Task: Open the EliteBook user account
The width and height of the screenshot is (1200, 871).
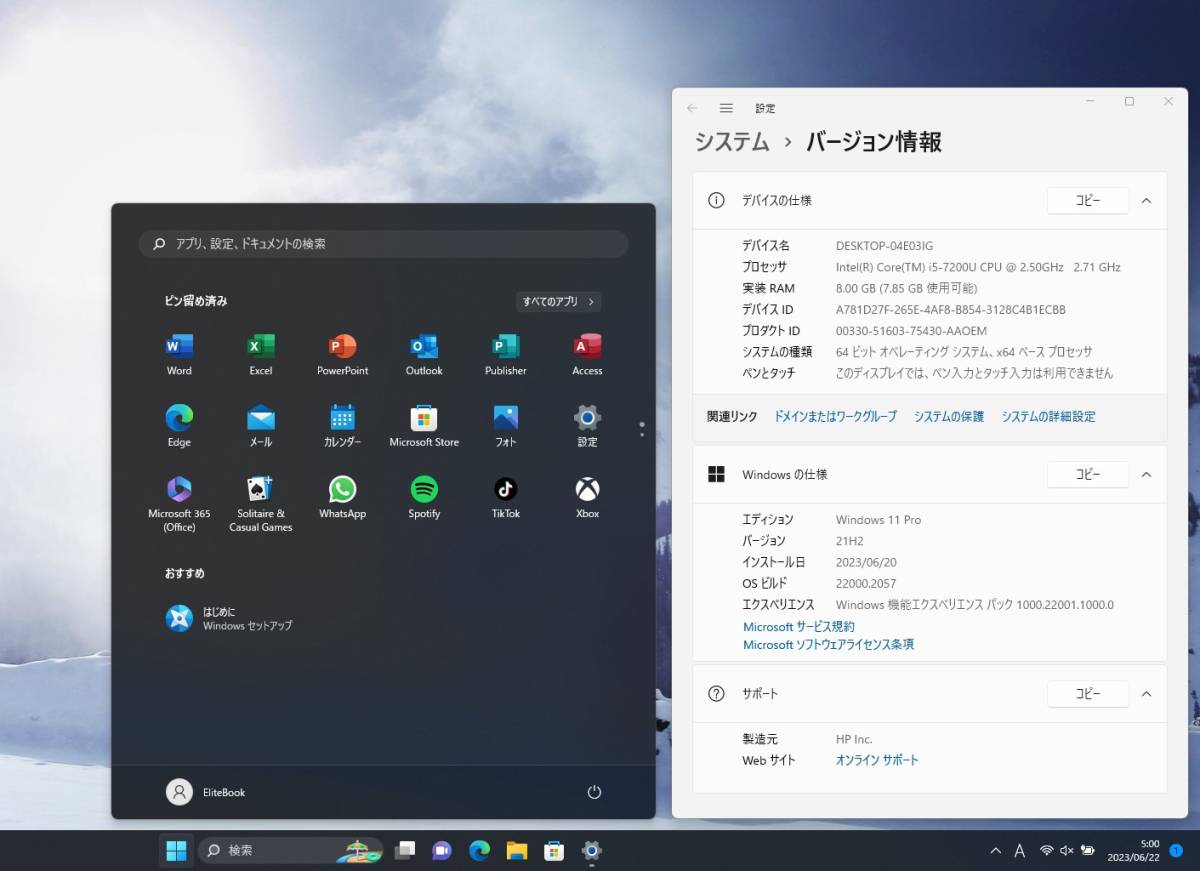Action: 206,792
